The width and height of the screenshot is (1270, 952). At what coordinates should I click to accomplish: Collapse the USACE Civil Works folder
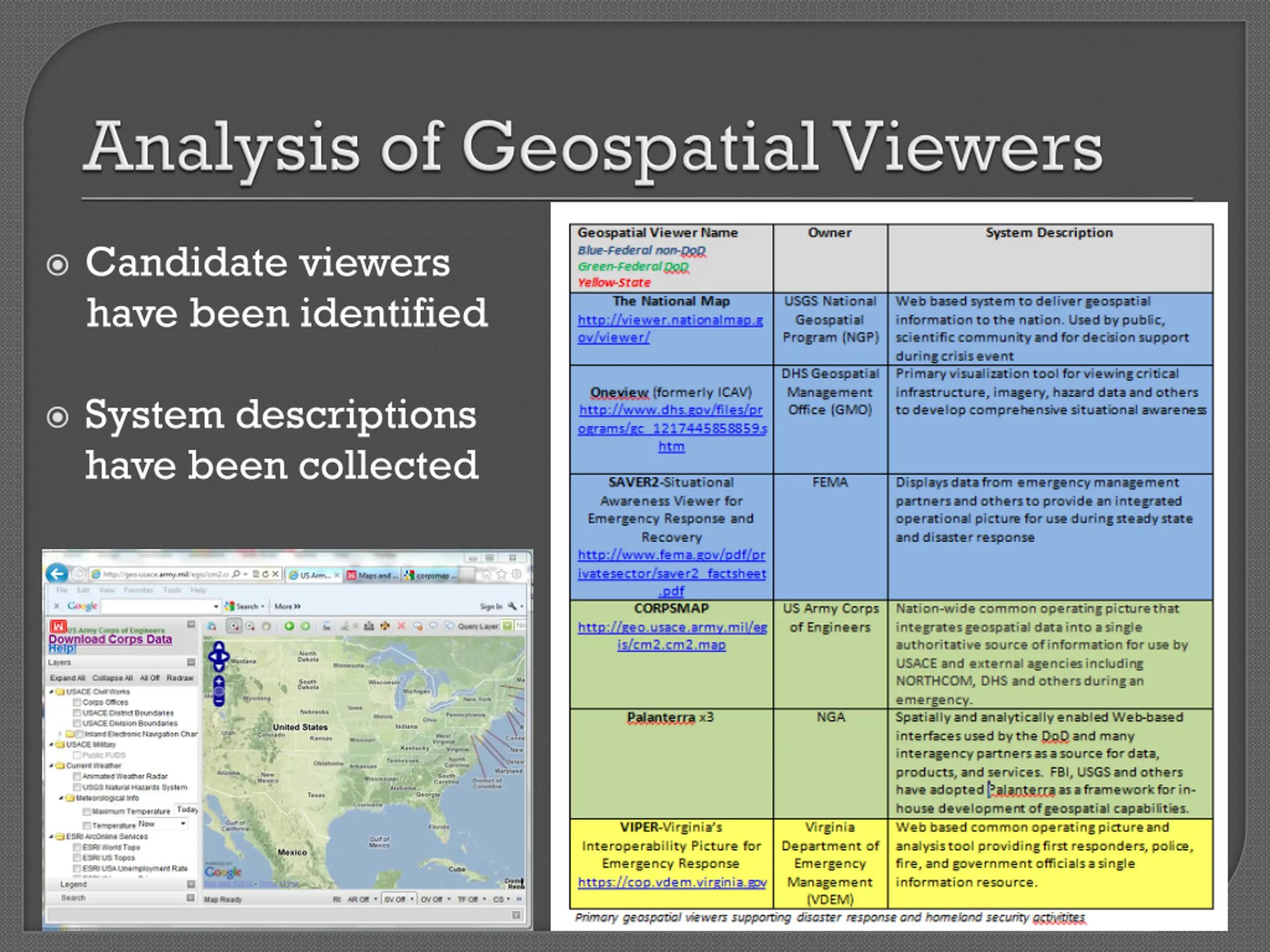click(x=51, y=692)
